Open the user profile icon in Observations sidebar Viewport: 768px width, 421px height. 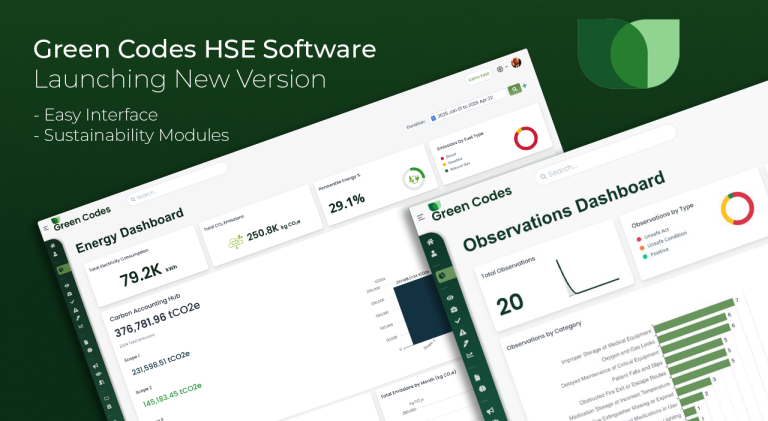[434, 254]
